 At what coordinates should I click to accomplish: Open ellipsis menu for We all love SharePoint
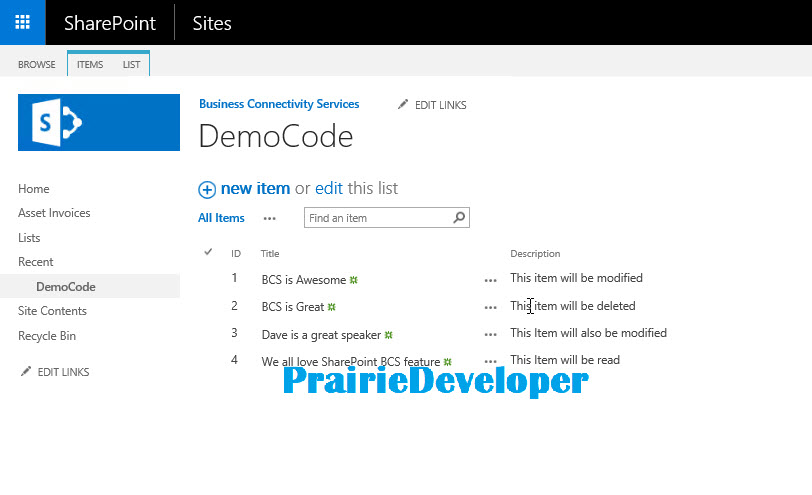coord(490,360)
